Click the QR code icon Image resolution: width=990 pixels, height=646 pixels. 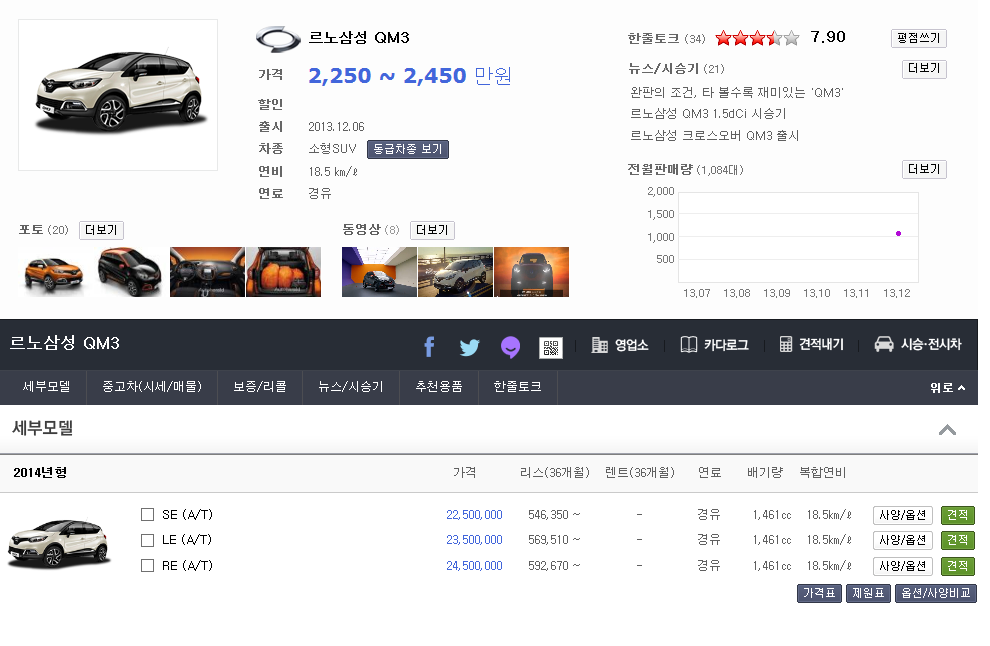point(551,345)
